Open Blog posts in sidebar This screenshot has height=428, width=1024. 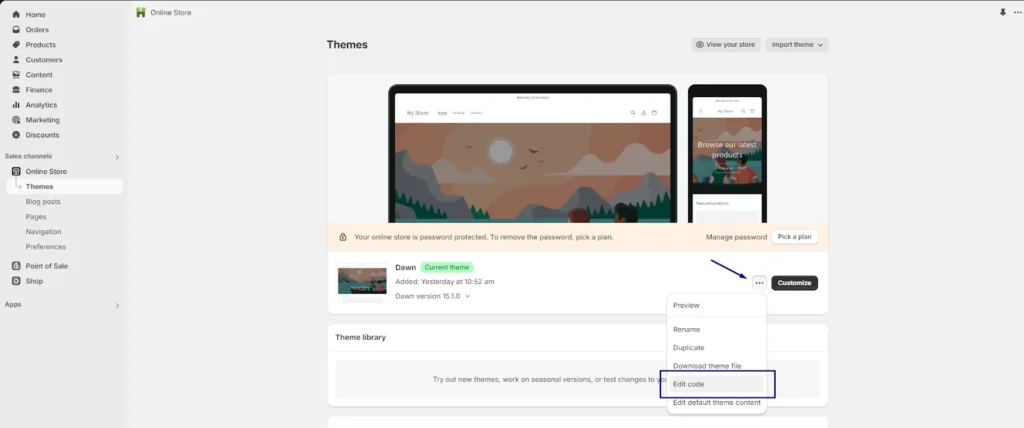click(43, 201)
